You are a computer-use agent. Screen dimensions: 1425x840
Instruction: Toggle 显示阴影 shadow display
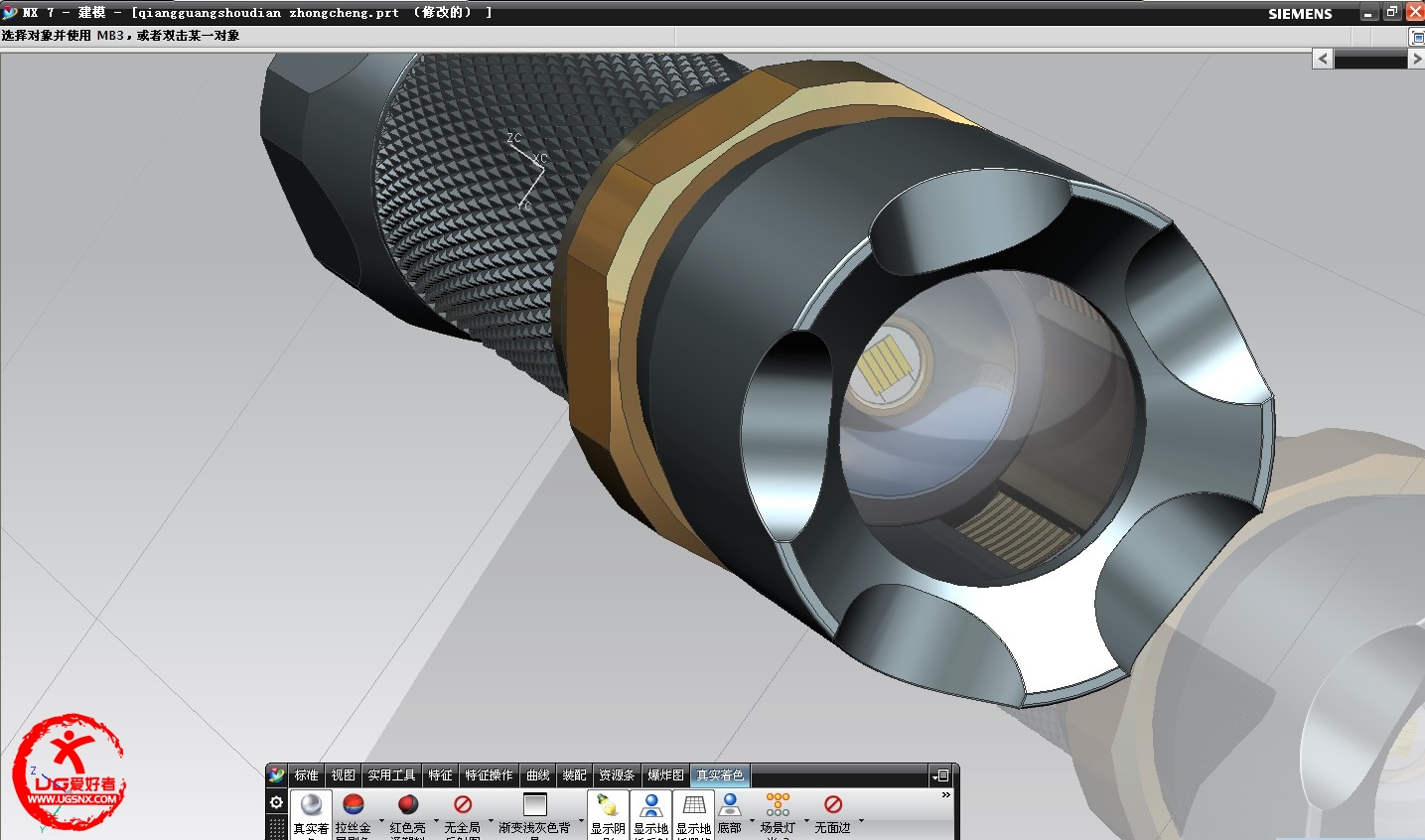(x=608, y=805)
